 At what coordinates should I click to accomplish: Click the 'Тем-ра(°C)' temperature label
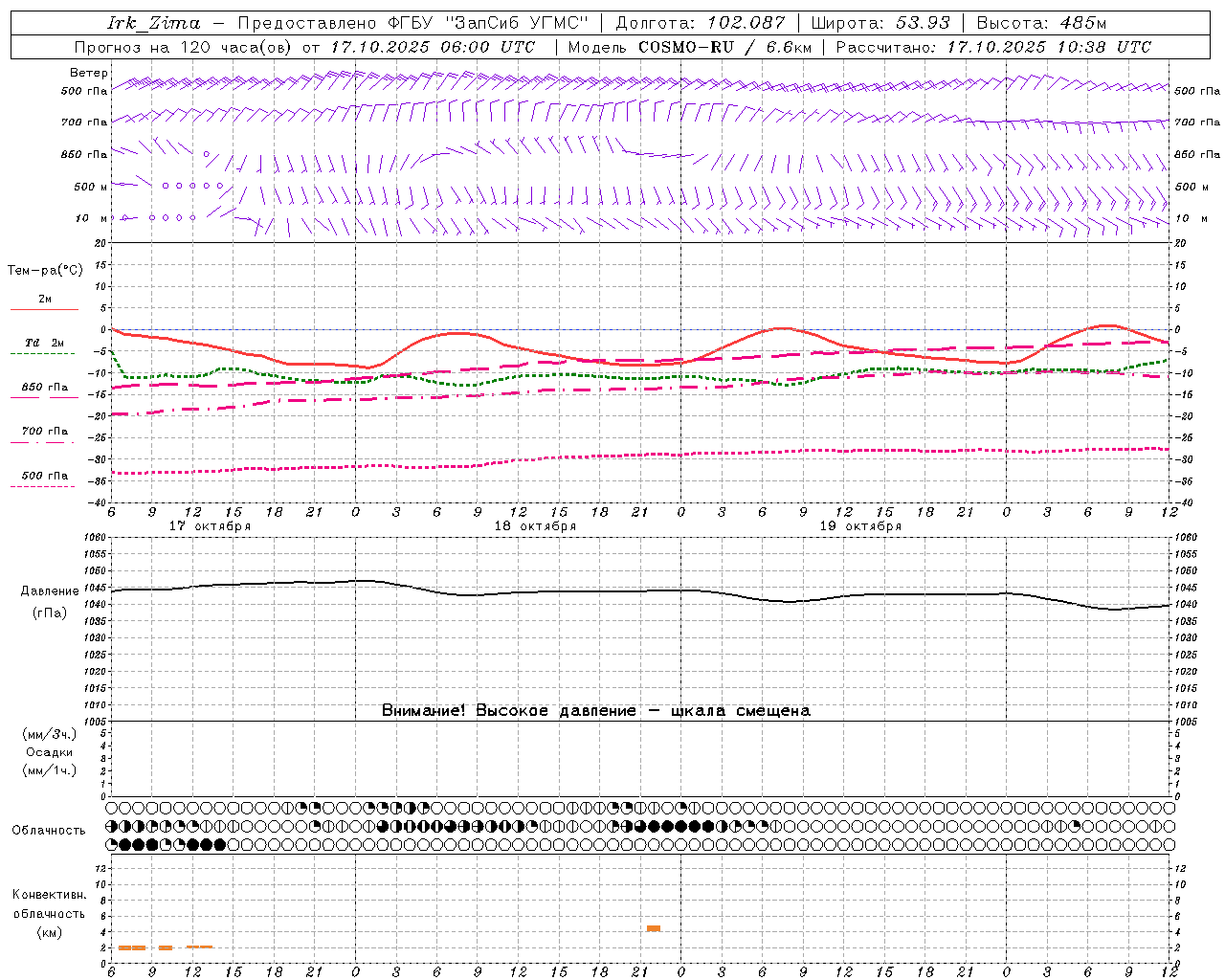click(x=45, y=271)
